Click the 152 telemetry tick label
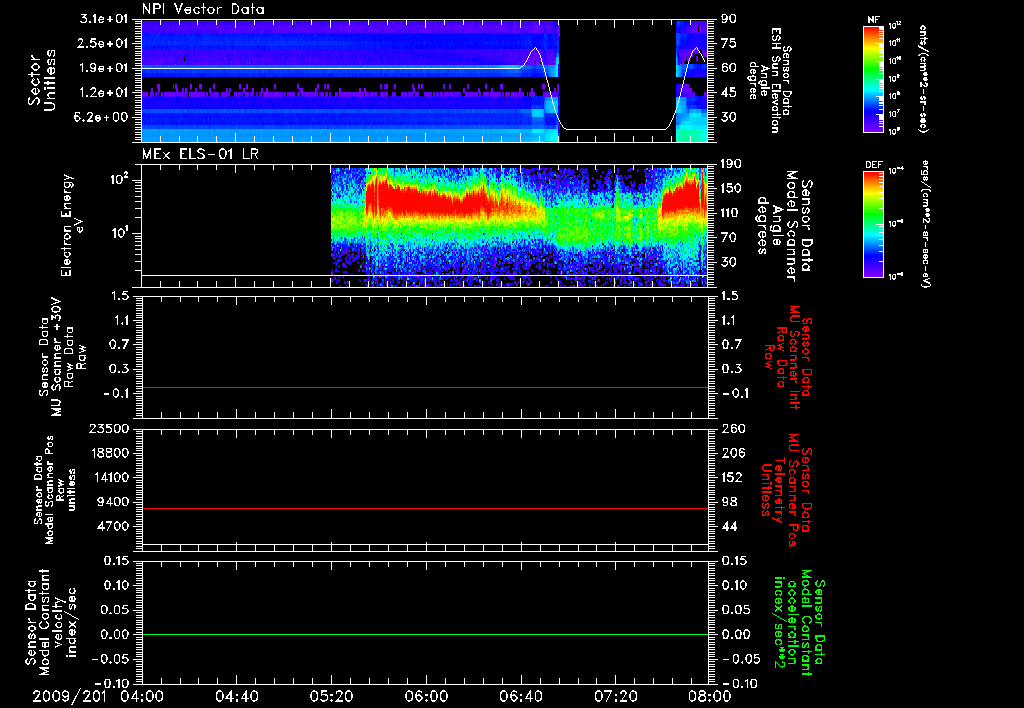This screenshot has height=708, width=1024. (733, 477)
